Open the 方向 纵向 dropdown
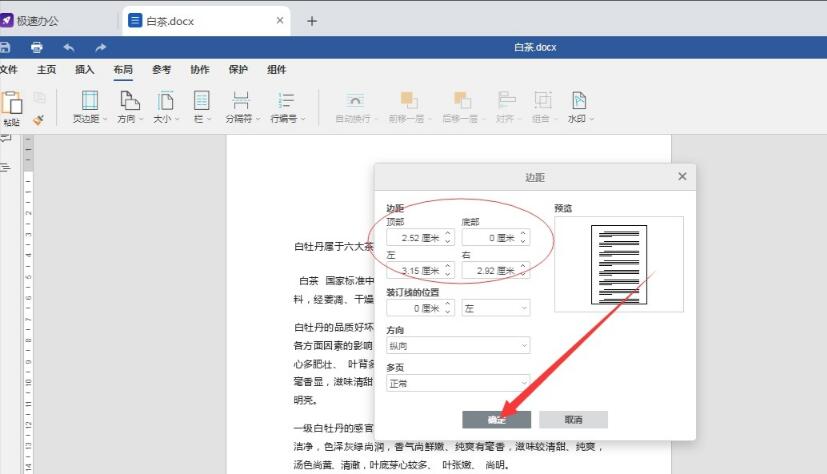827x474 pixels. point(458,345)
